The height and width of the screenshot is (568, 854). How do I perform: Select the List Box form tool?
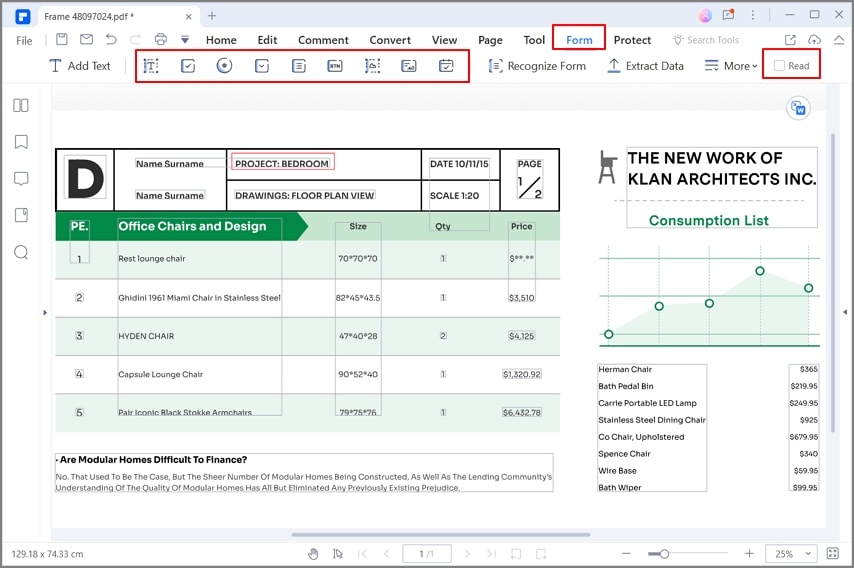coord(298,66)
